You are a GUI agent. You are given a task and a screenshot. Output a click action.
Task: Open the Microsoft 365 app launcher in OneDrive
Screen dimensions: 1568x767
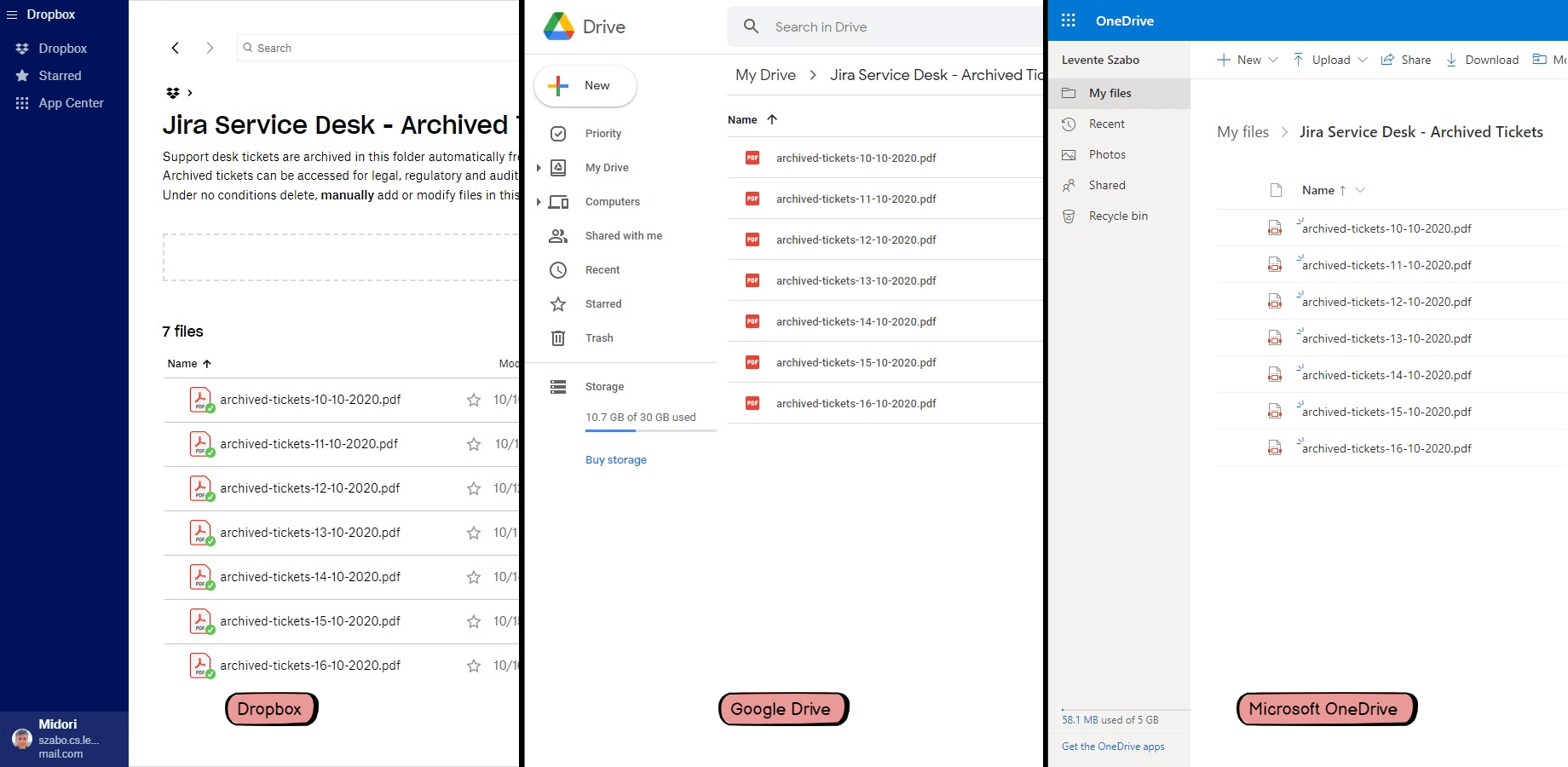1068,20
